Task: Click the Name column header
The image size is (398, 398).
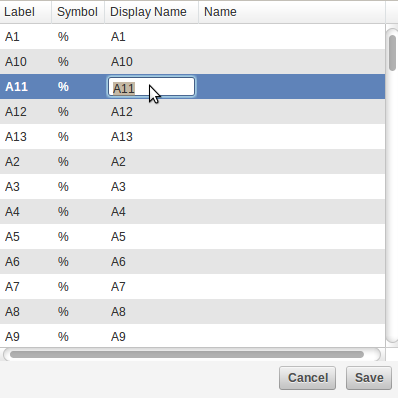Action: click(x=292, y=12)
